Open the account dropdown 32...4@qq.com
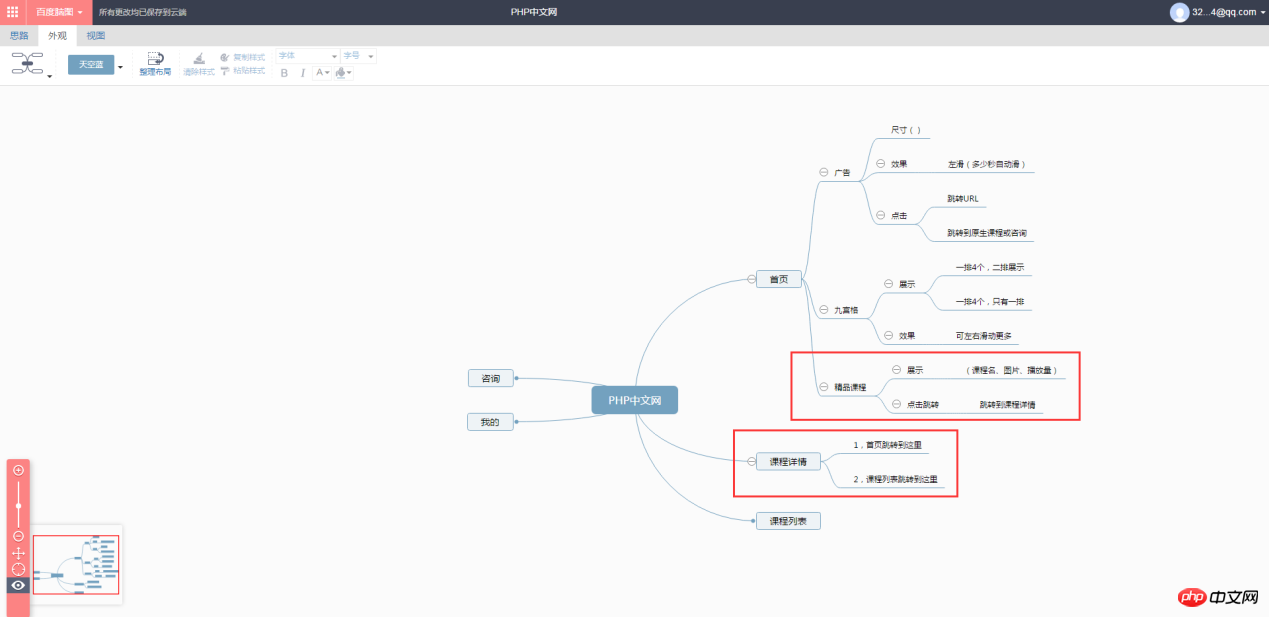Screen dimensions: 1269x617 pos(1229,12)
